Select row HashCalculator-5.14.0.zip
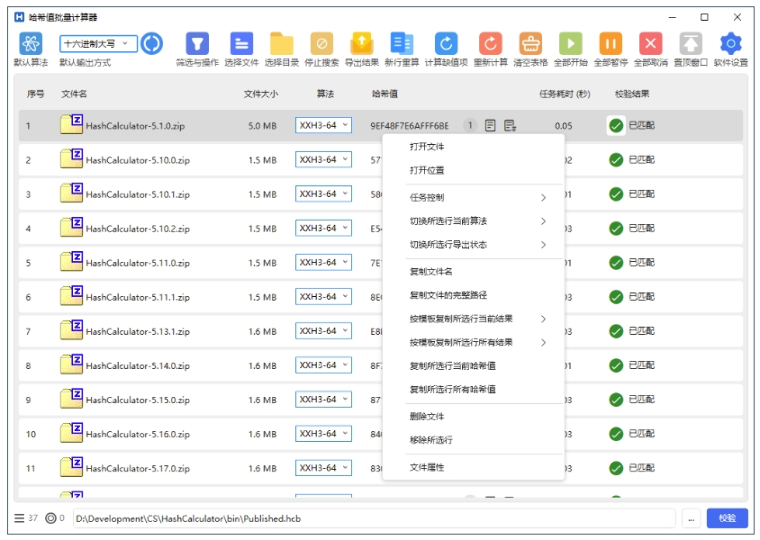This screenshot has height=540, width=760. (380, 365)
